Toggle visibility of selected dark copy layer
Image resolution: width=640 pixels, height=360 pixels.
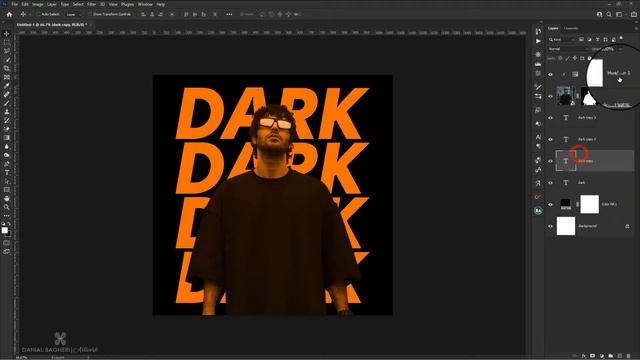click(x=550, y=161)
